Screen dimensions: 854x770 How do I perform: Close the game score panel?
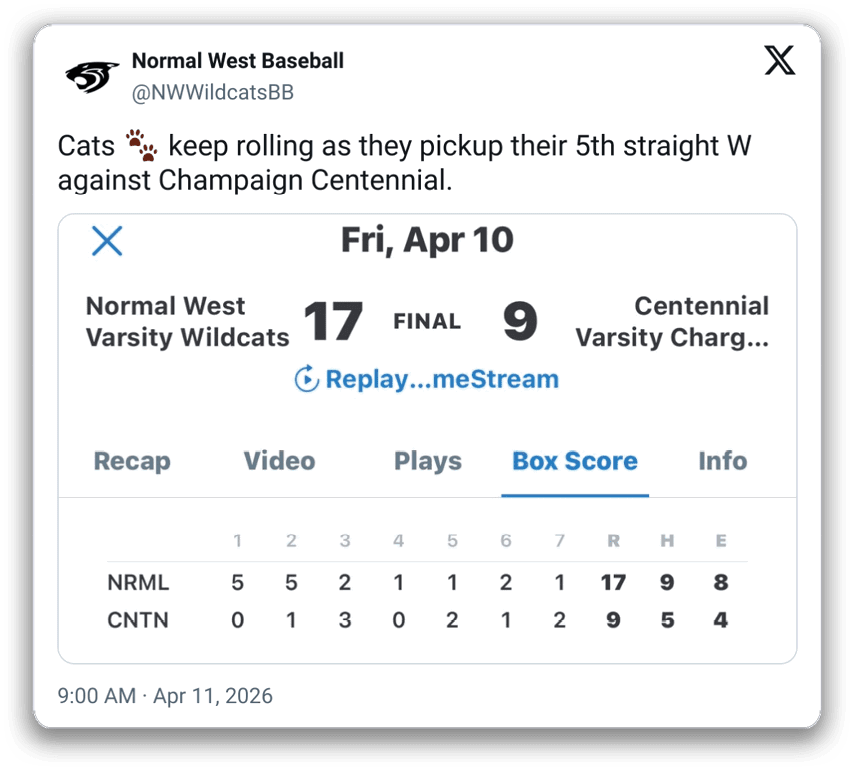click(107, 241)
